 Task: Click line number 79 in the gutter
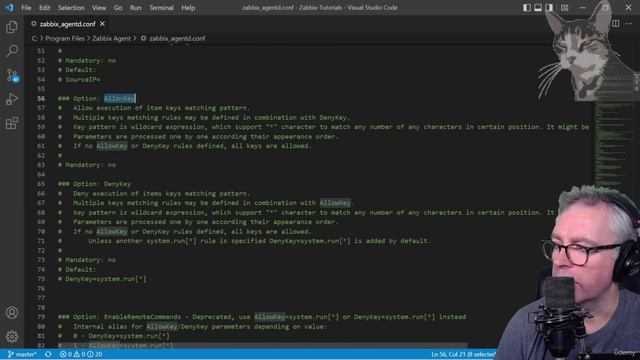tap(41, 317)
